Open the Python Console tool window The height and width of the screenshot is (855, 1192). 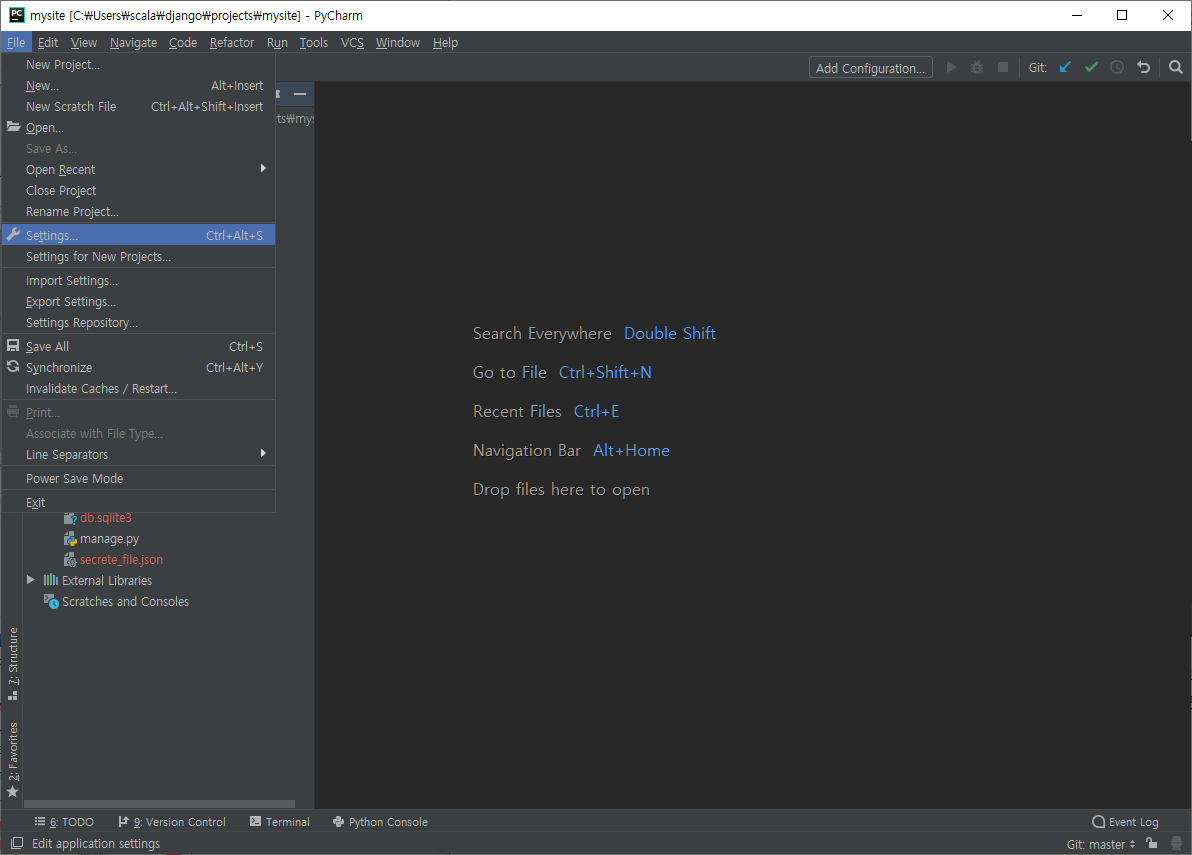coord(380,822)
